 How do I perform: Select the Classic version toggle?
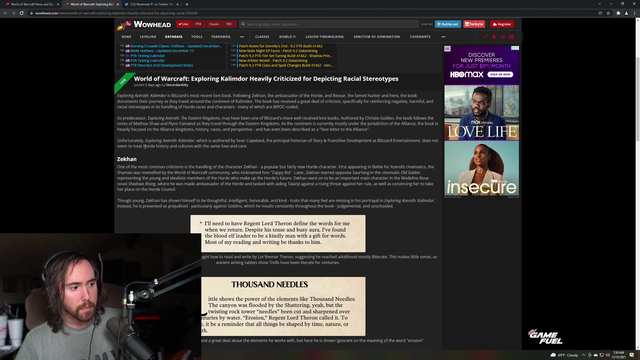[x=214, y=24]
